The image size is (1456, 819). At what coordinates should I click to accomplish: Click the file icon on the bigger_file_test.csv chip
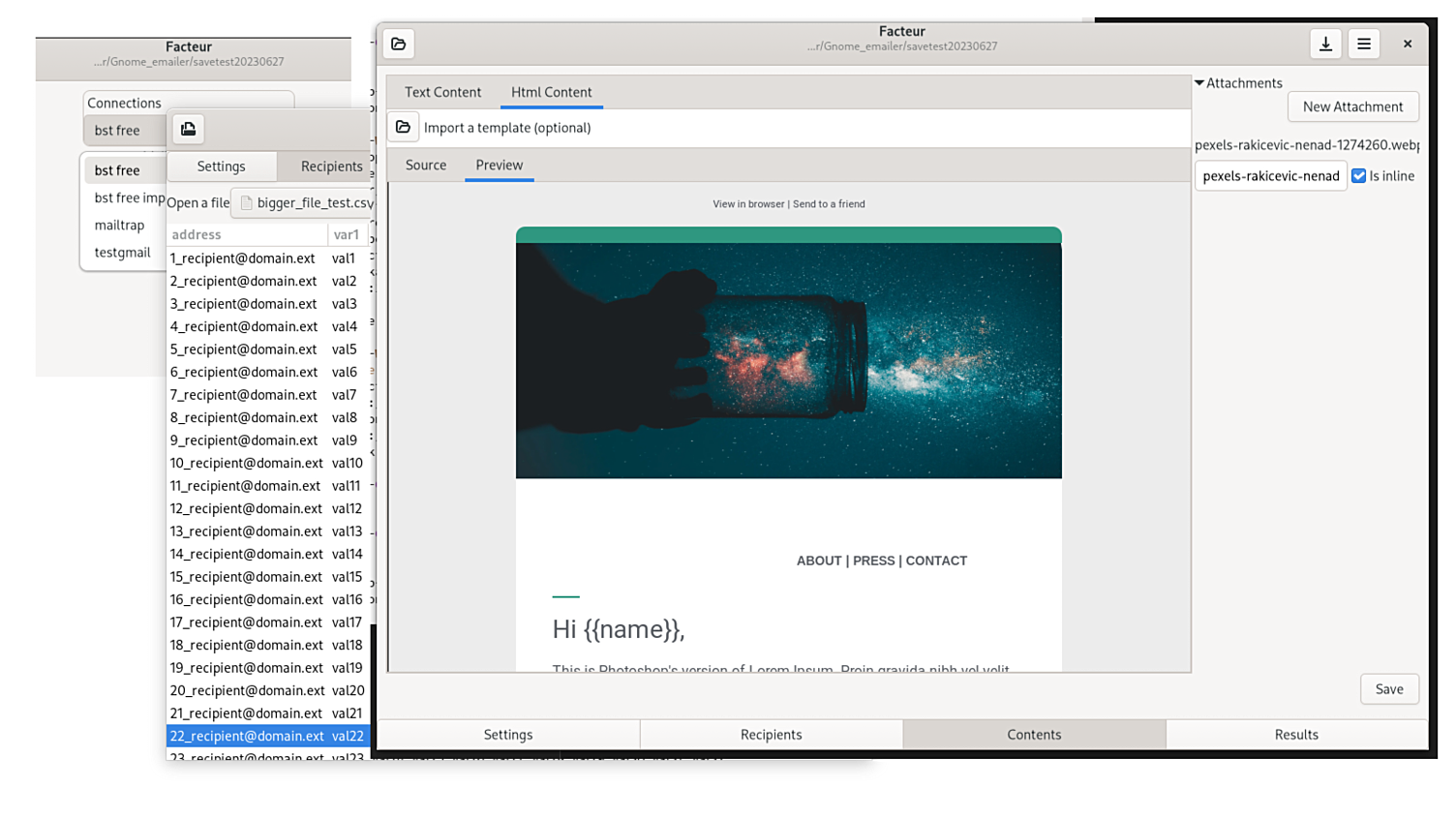(245, 203)
